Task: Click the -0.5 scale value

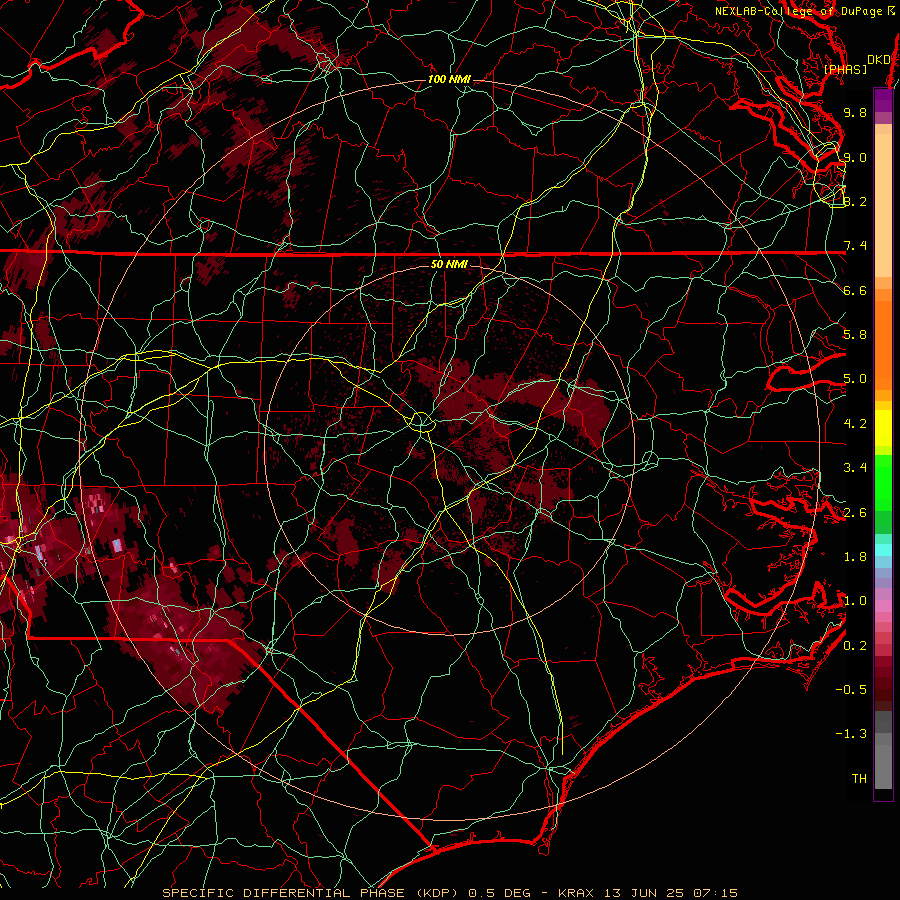Action: click(852, 690)
